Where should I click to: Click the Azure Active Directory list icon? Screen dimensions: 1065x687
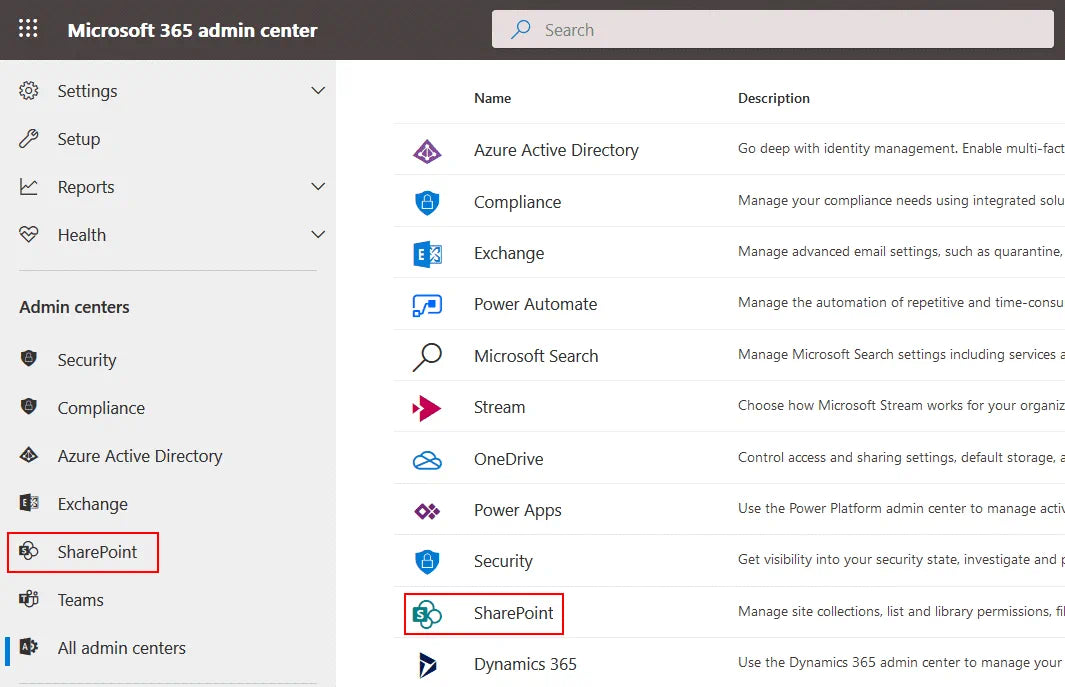[x=427, y=151]
